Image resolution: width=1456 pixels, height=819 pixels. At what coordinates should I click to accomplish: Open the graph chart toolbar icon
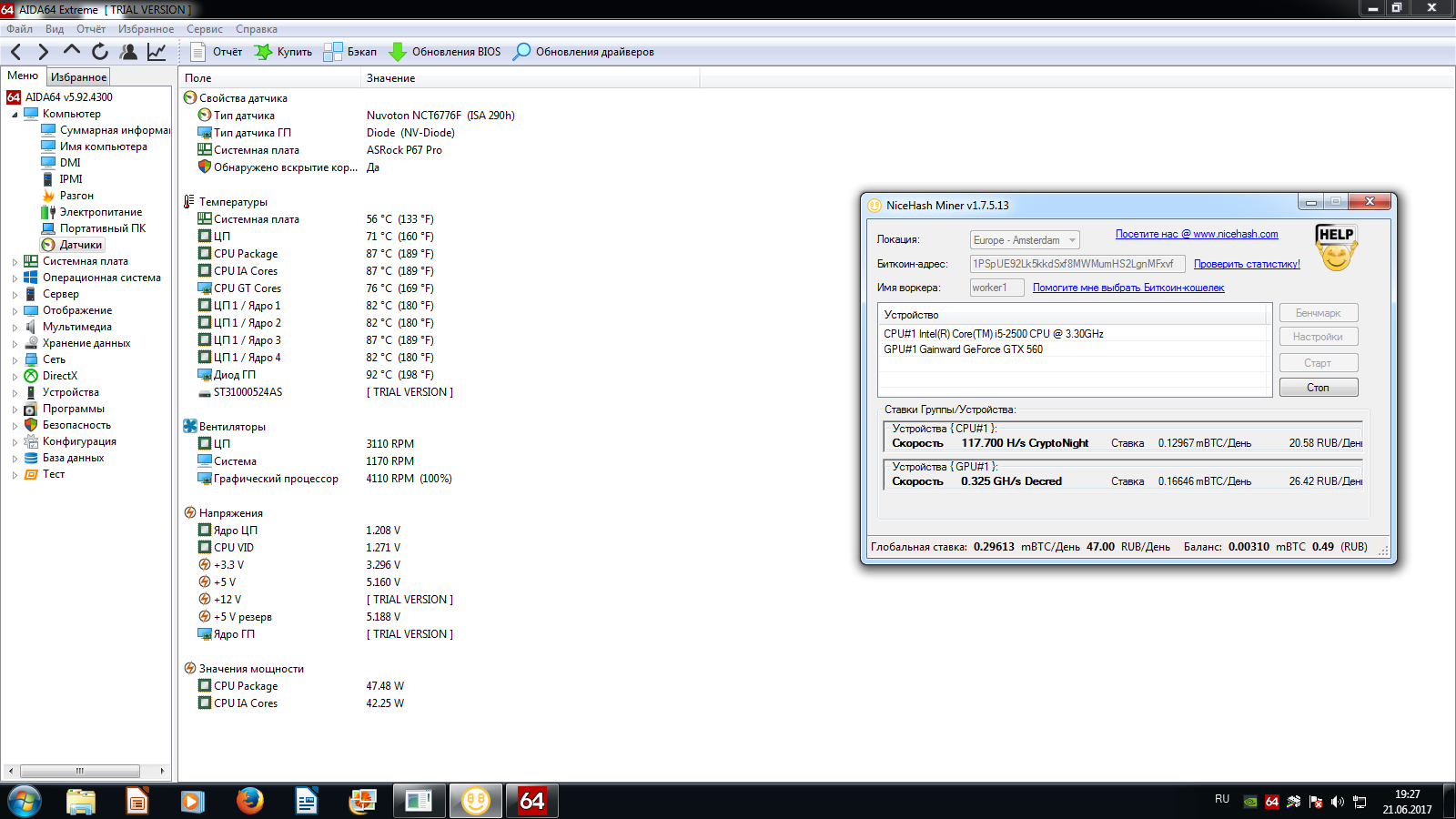[157, 52]
